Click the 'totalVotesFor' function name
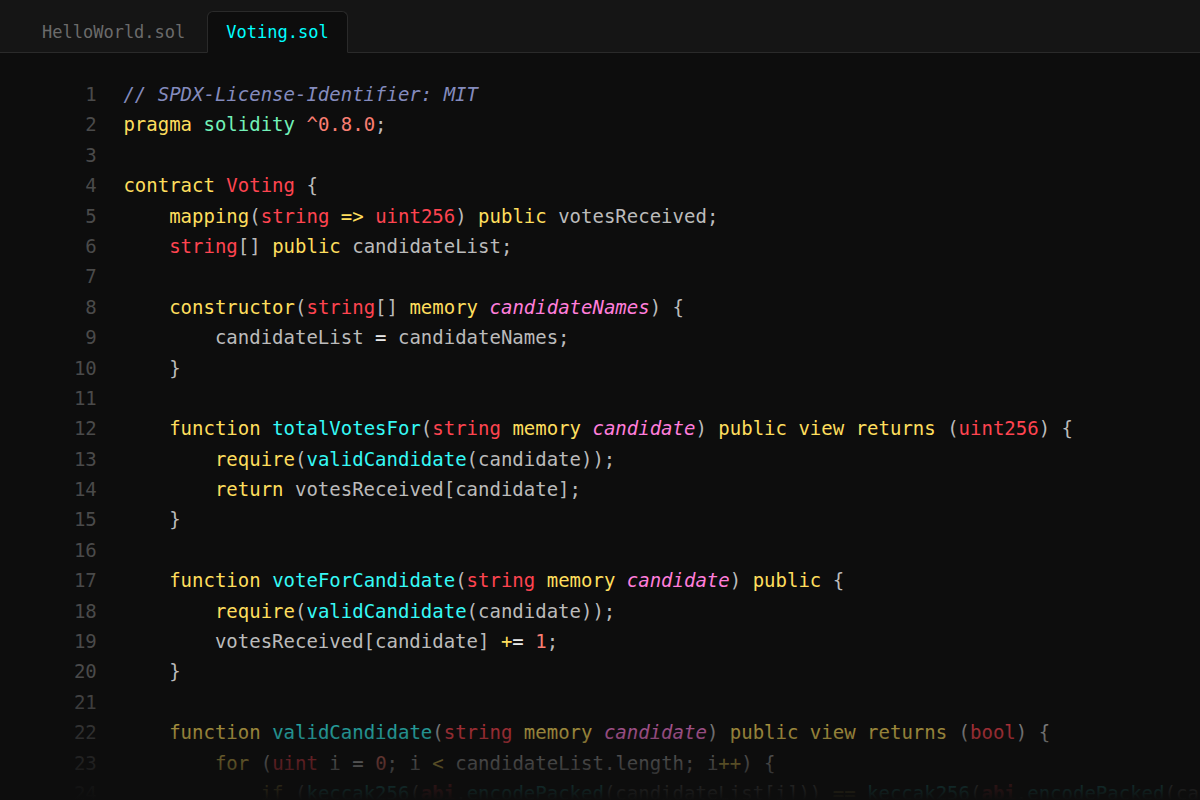 point(346,428)
